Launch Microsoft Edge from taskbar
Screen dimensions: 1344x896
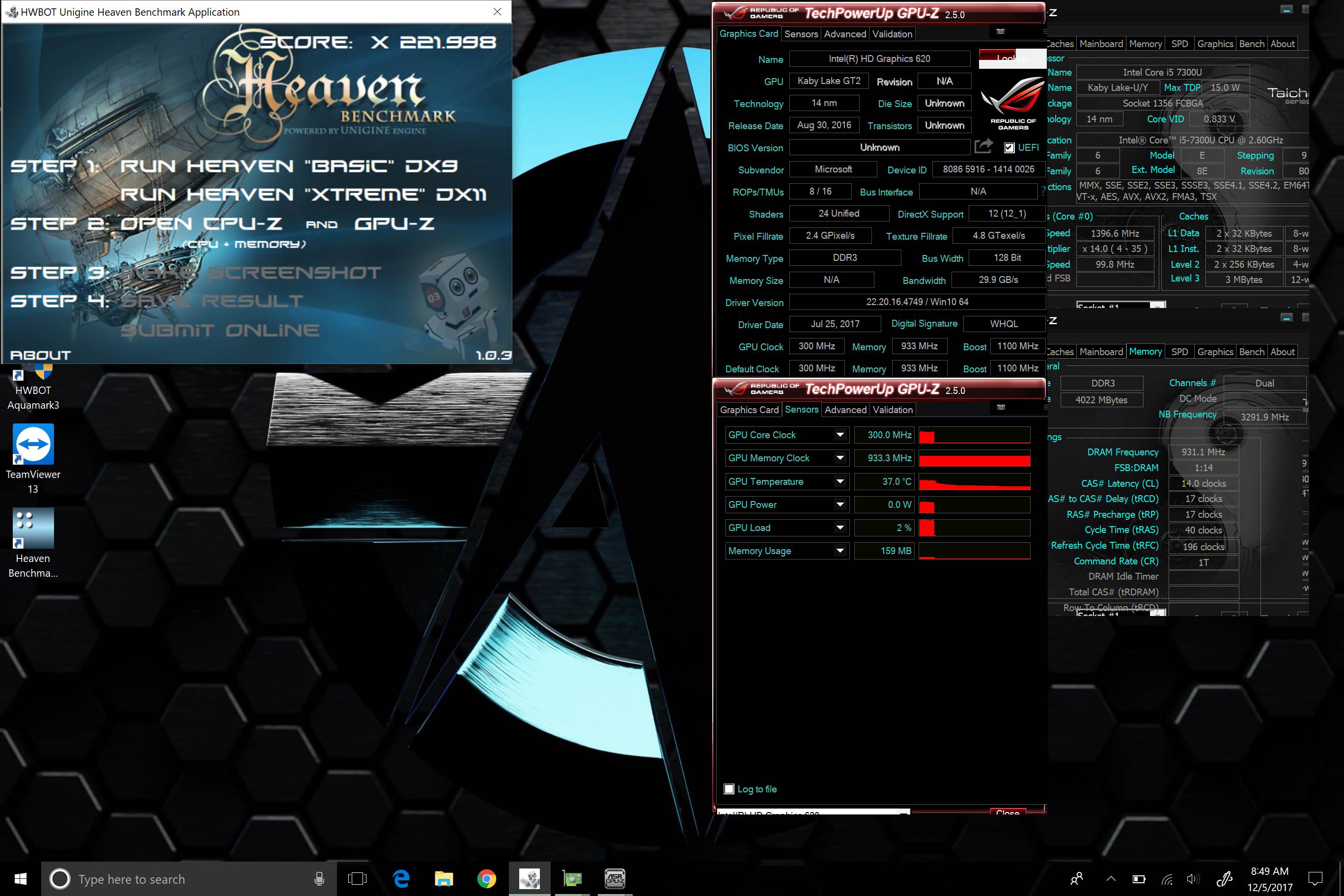(x=402, y=879)
